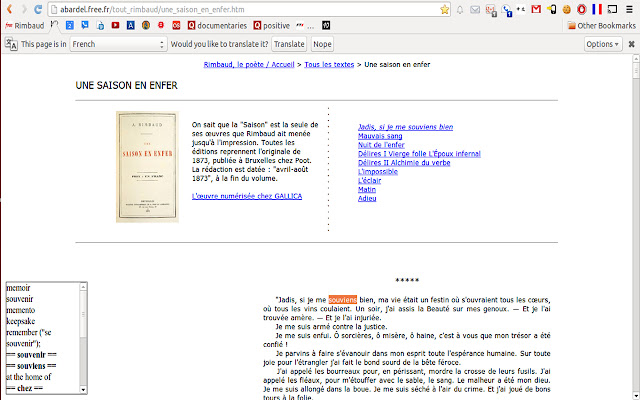The width and height of the screenshot is (640, 400).
Task: Click the word memoir in the popup
Action: (x=18, y=288)
